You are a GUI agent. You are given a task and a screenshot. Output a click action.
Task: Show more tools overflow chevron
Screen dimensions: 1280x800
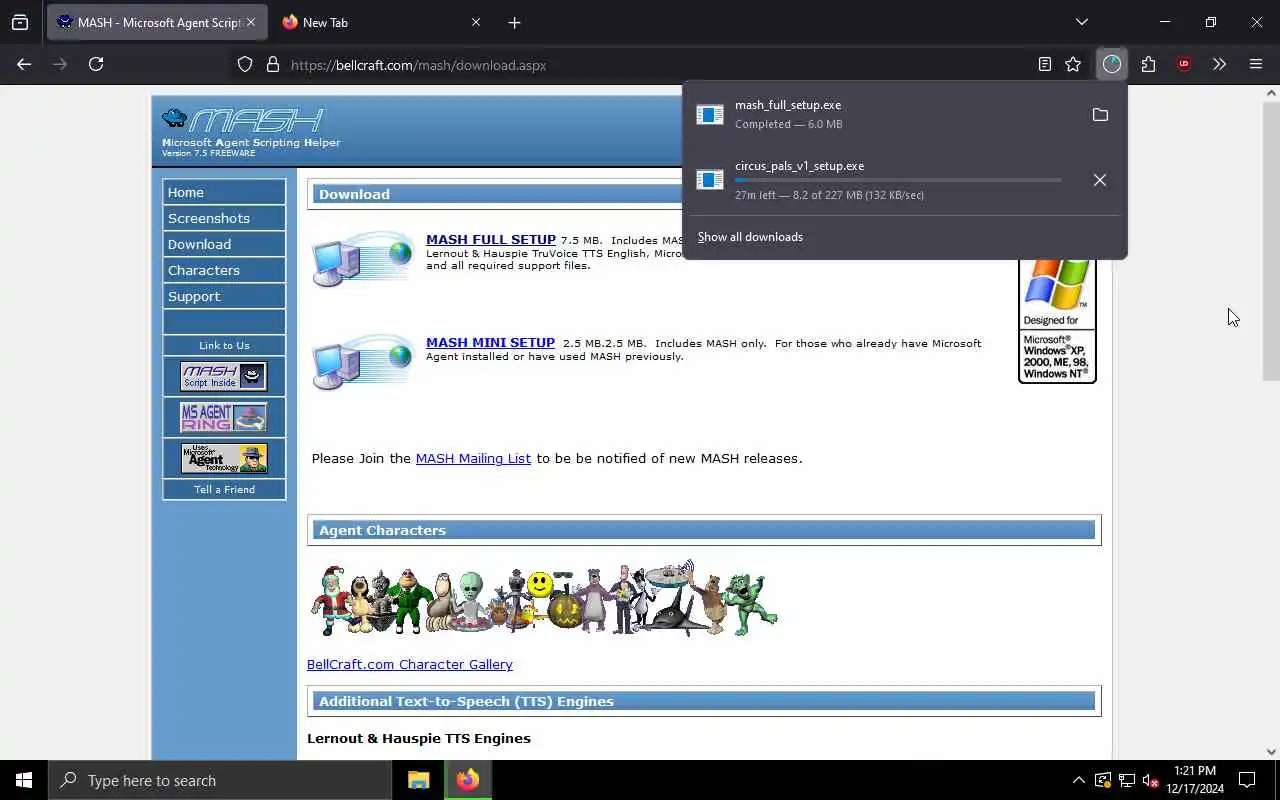1219,64
